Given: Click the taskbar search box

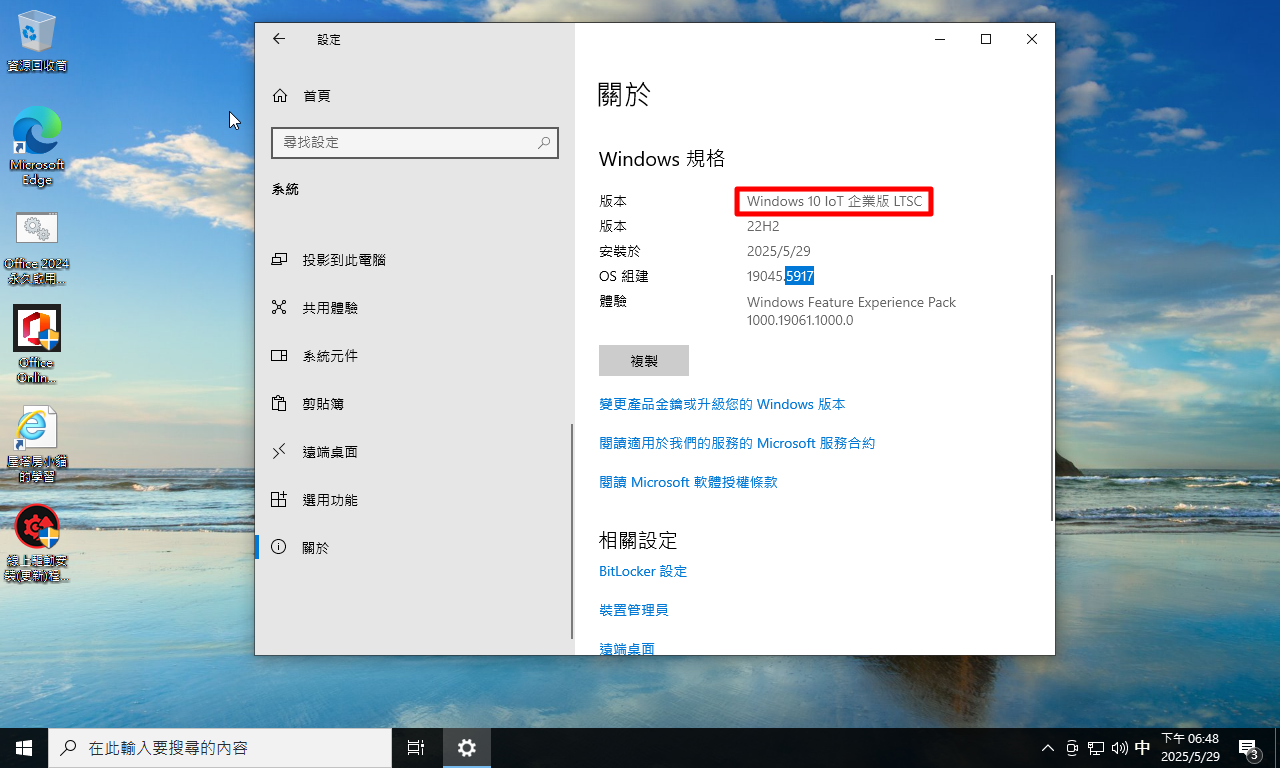Looking at the screenshot, I should point(220,748).
